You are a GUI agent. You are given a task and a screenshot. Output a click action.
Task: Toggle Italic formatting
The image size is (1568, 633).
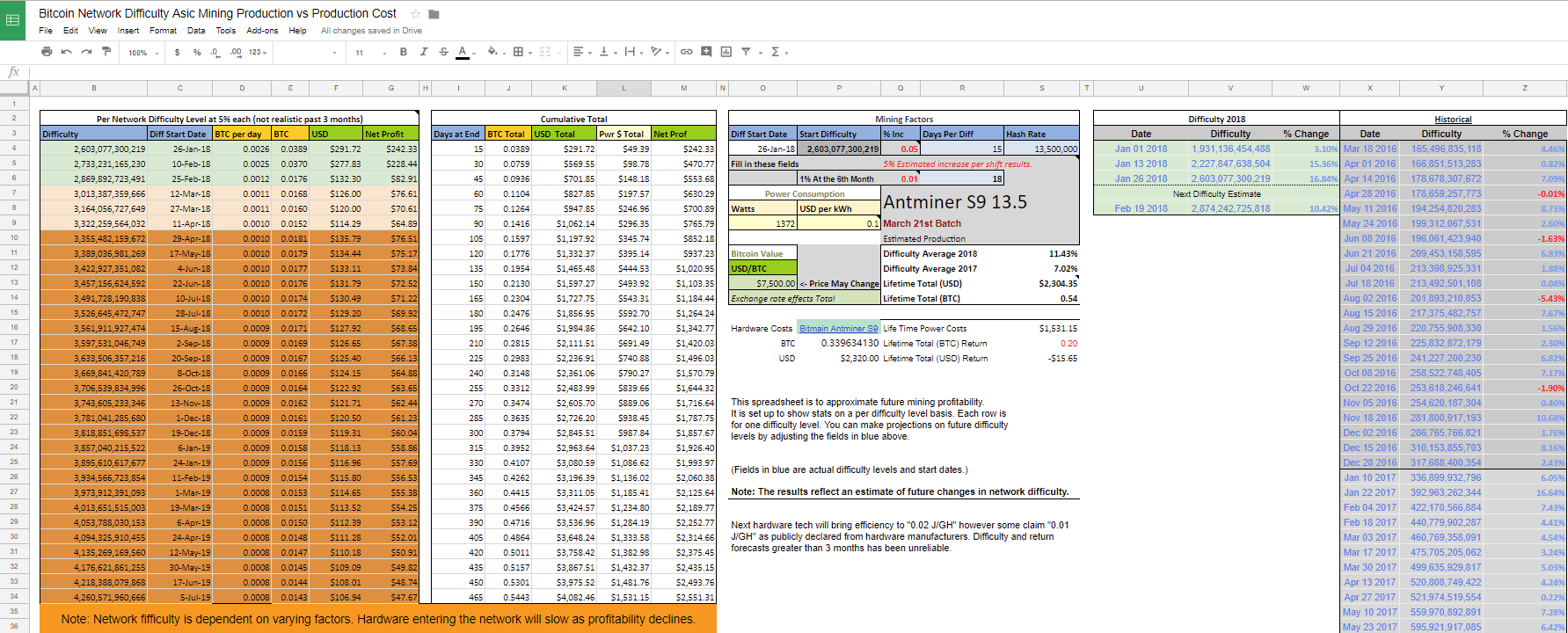click(x=423, y=52)
